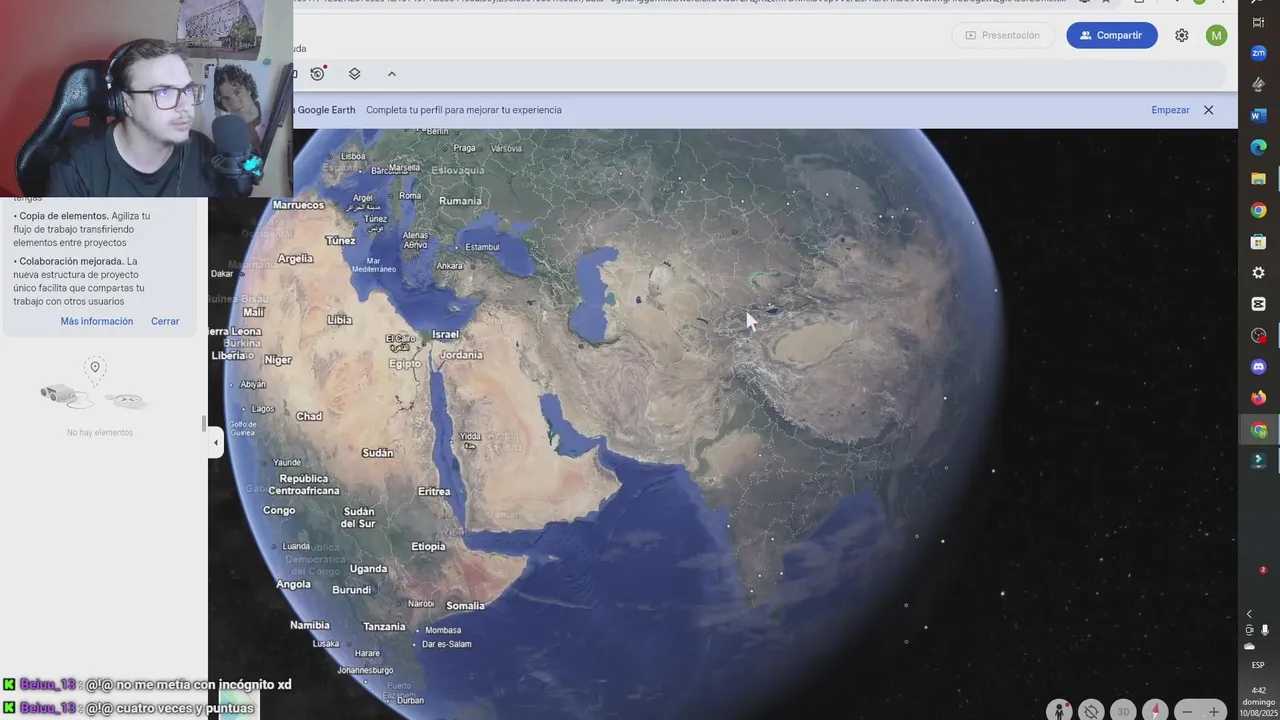Toggle the 3D view button

(x=1123, y=711)
